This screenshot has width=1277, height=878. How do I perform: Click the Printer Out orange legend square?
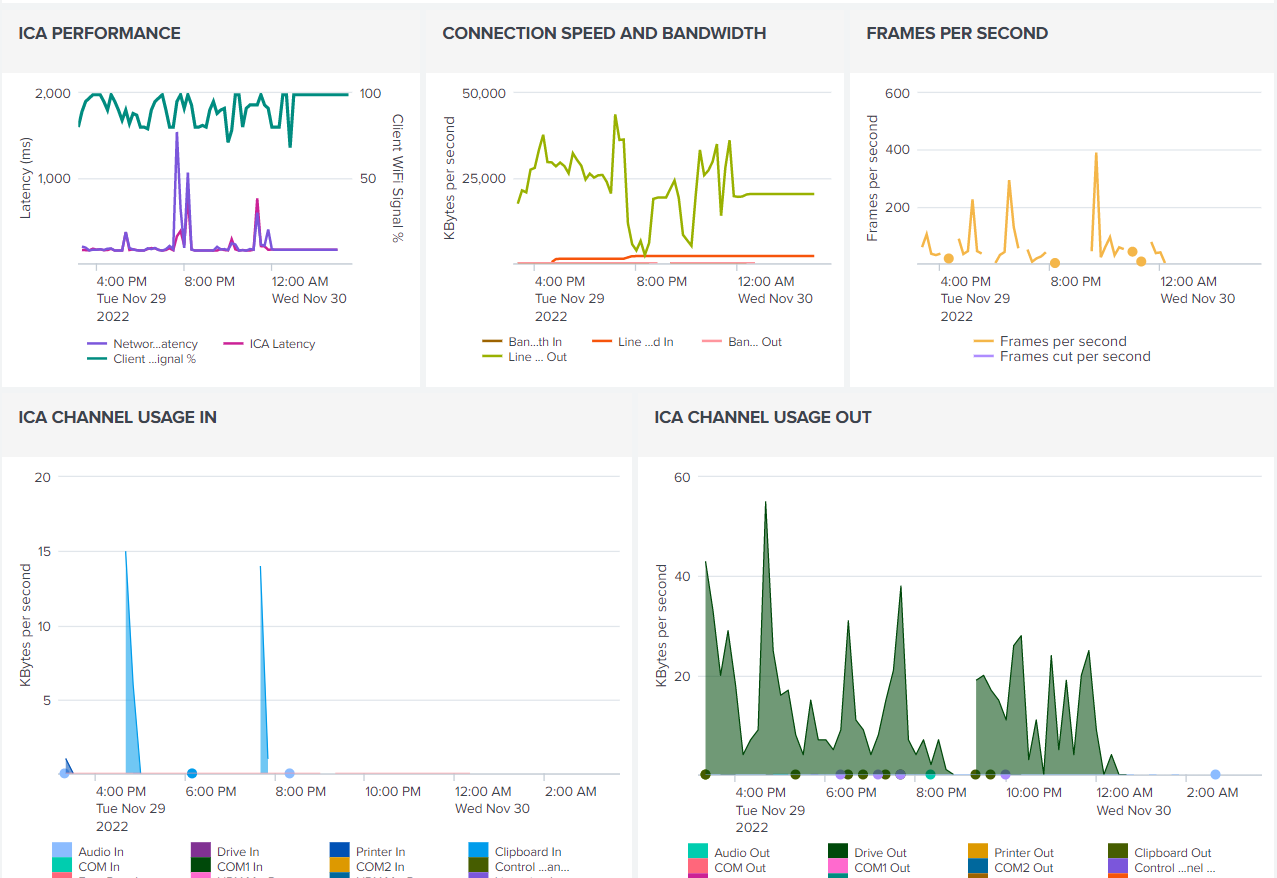tap(978, 852)
